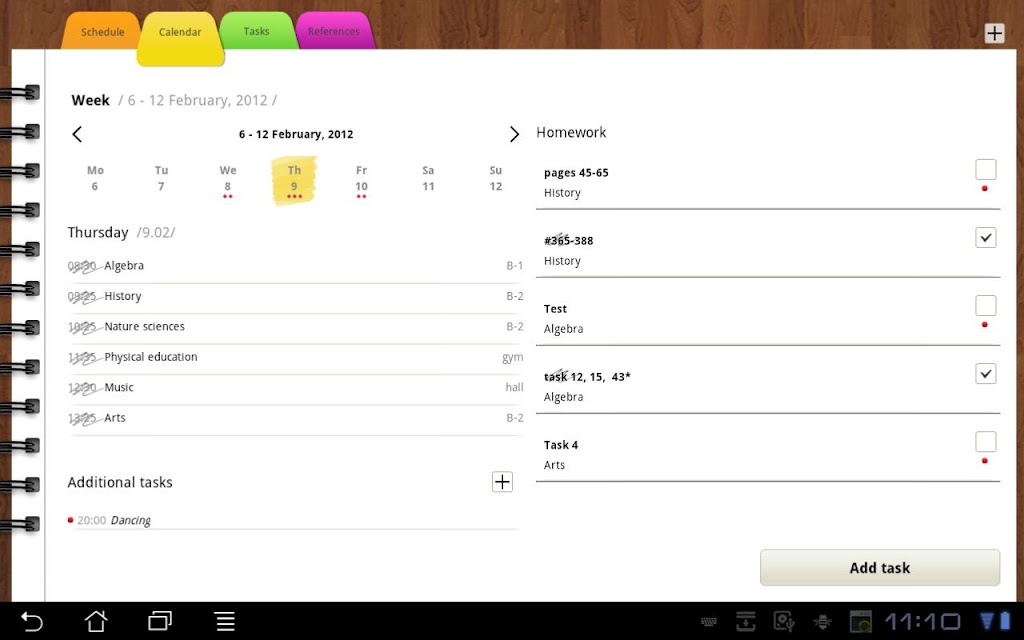Open the Android menu icon

click(225, 621)
